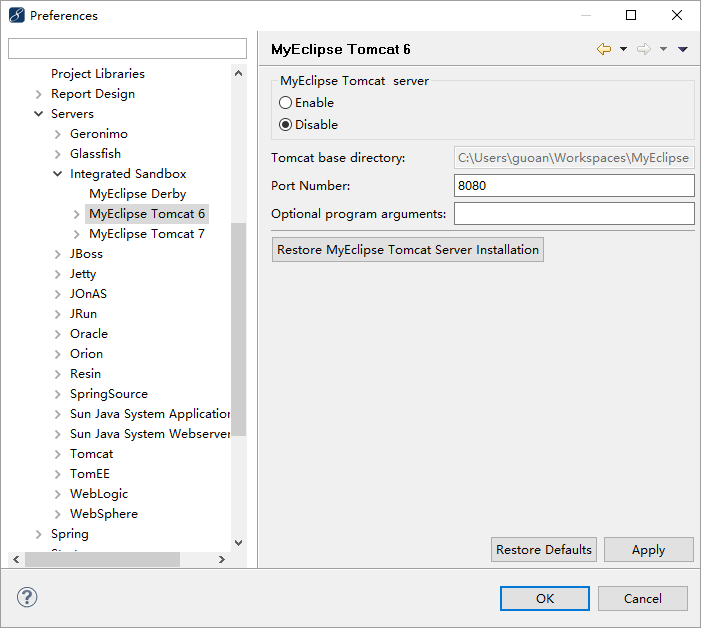Select the Sun Java System Application item

[150, 414]
